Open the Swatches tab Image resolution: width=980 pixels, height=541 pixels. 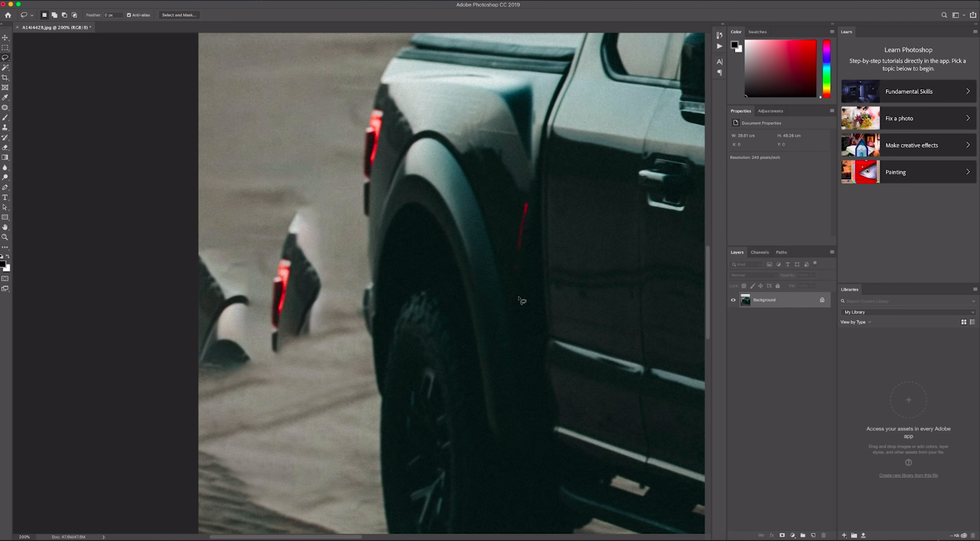pyautogui.click(x=758, y=32)
